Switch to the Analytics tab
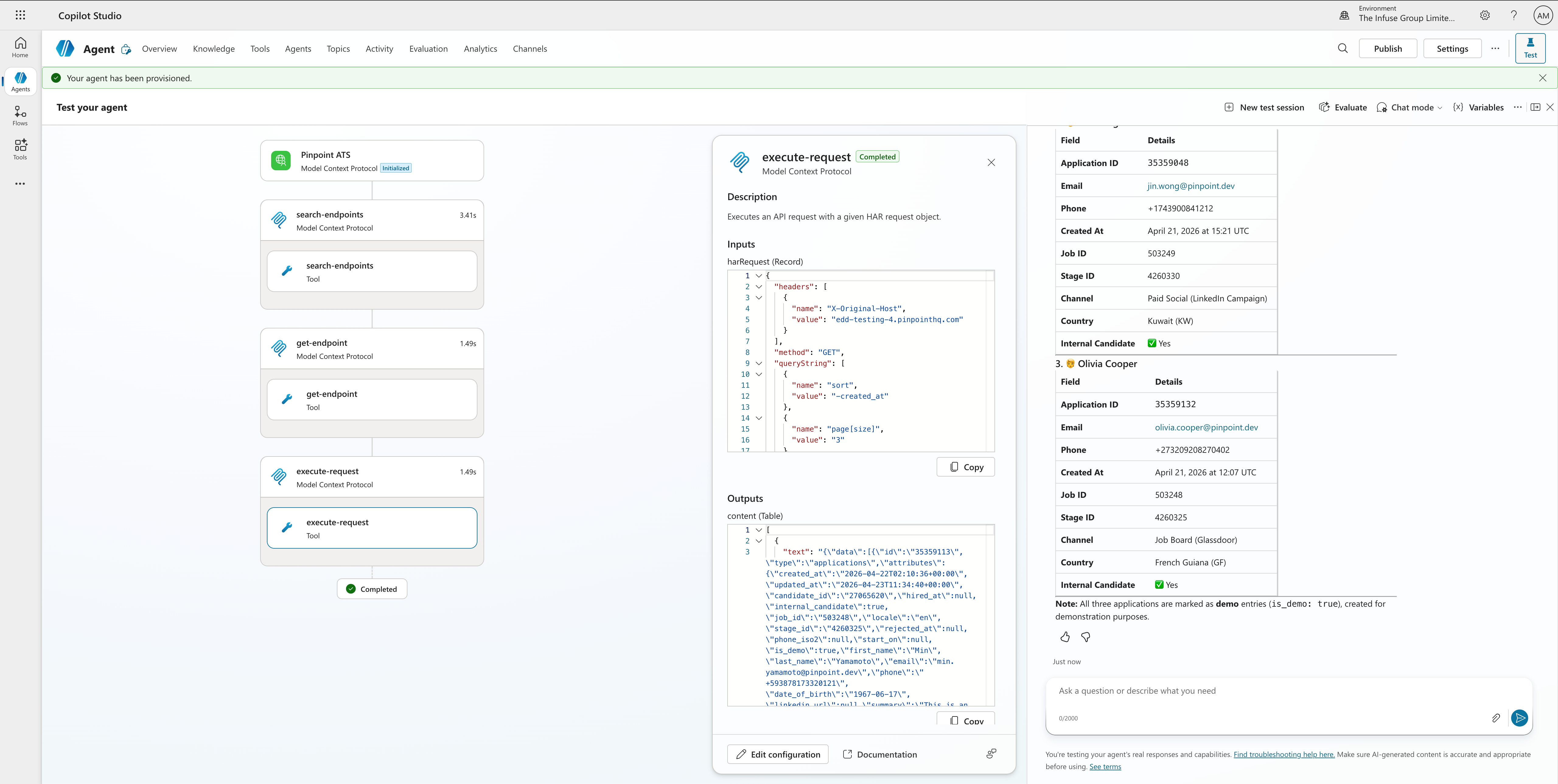Screen dimensions: 1558x784 480,49
